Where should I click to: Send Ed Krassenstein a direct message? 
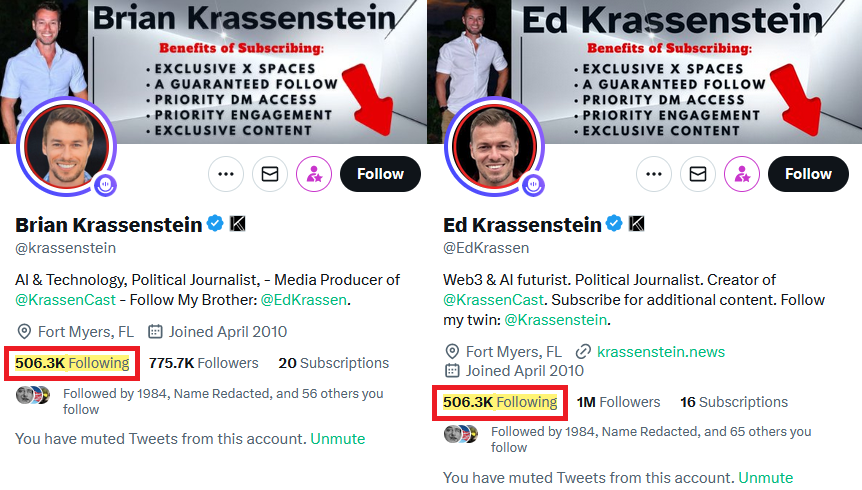[x=698, y=174]
